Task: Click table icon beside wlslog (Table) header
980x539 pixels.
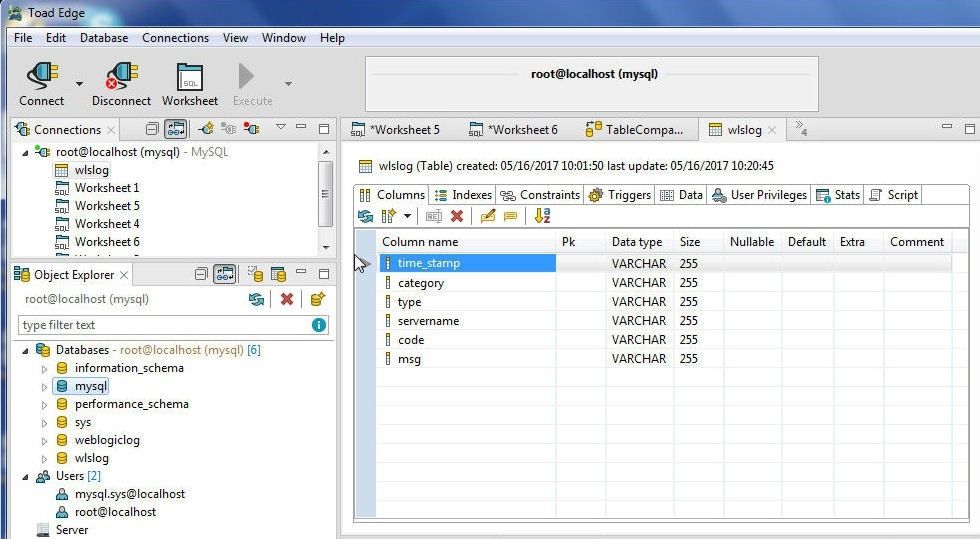Action: pos(365,166)
